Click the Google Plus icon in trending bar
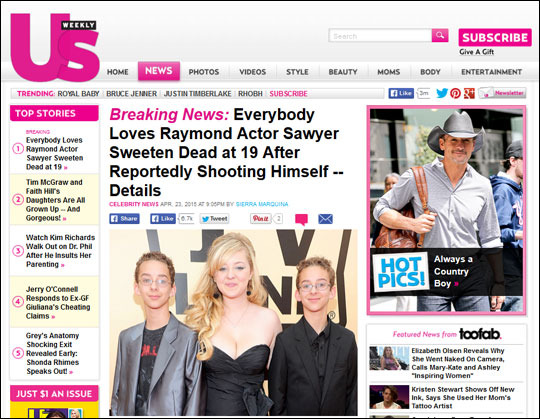This screenshot has height=419, width=540. click(x=469, y=93)
